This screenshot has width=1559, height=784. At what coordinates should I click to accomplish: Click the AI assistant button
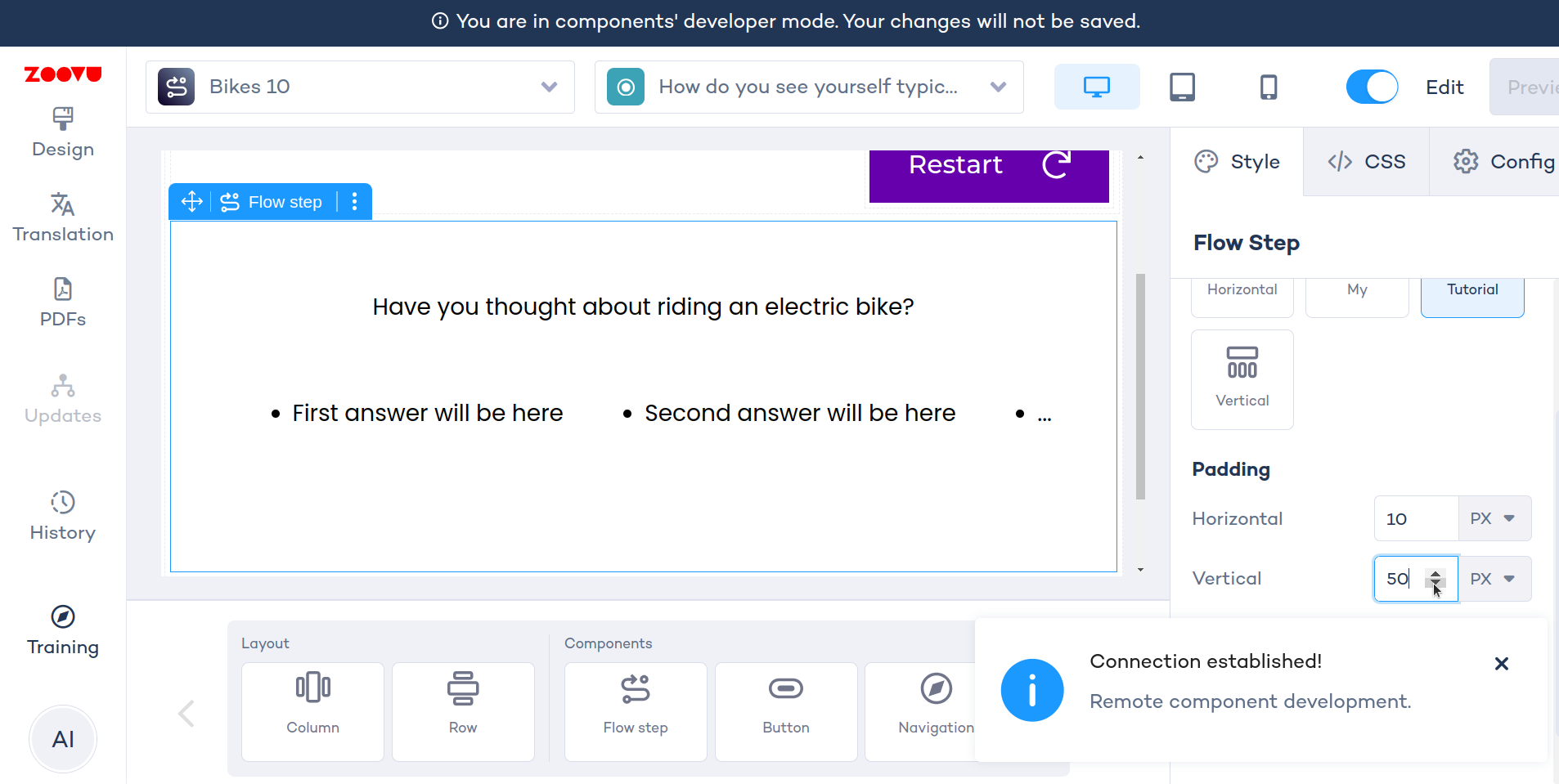click(x=63, y=739)
